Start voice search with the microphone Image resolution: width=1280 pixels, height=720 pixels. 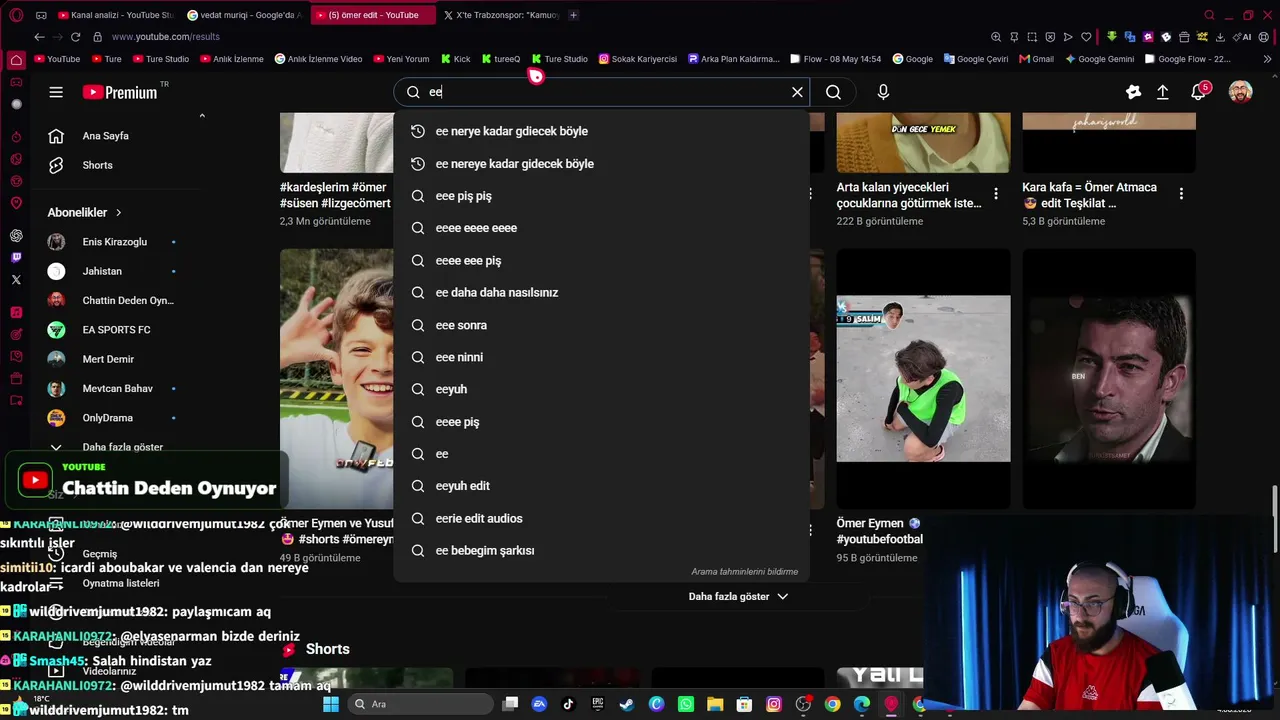pos(883,92)
